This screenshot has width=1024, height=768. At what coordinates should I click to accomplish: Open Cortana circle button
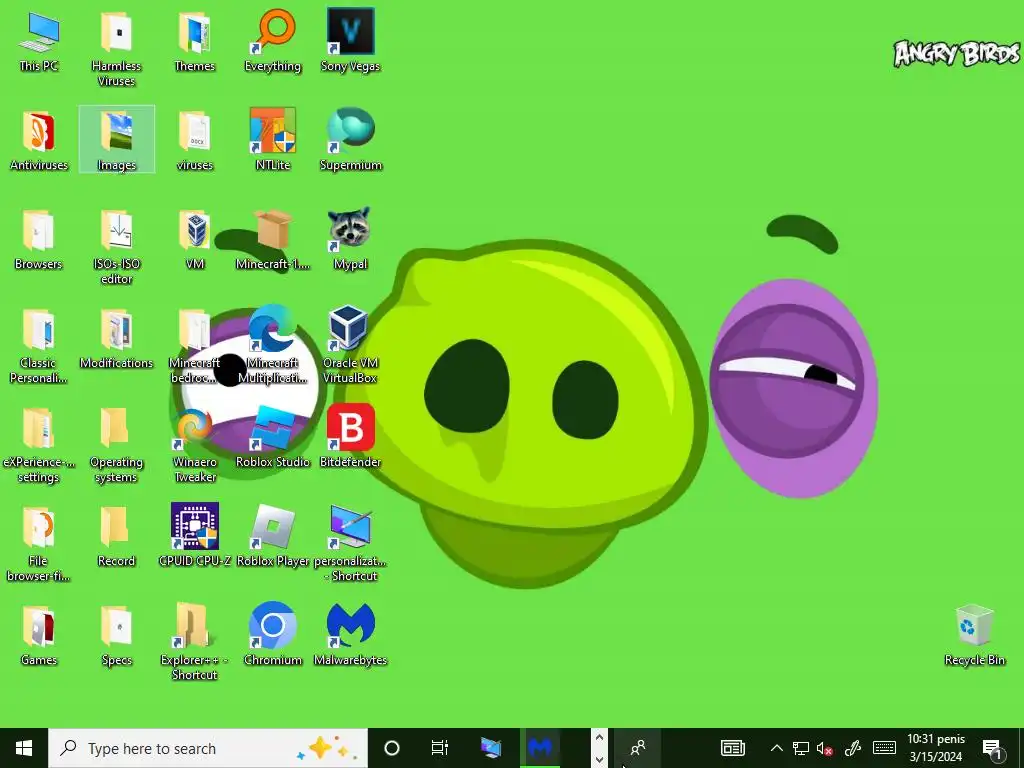click(x=392, y=748)
